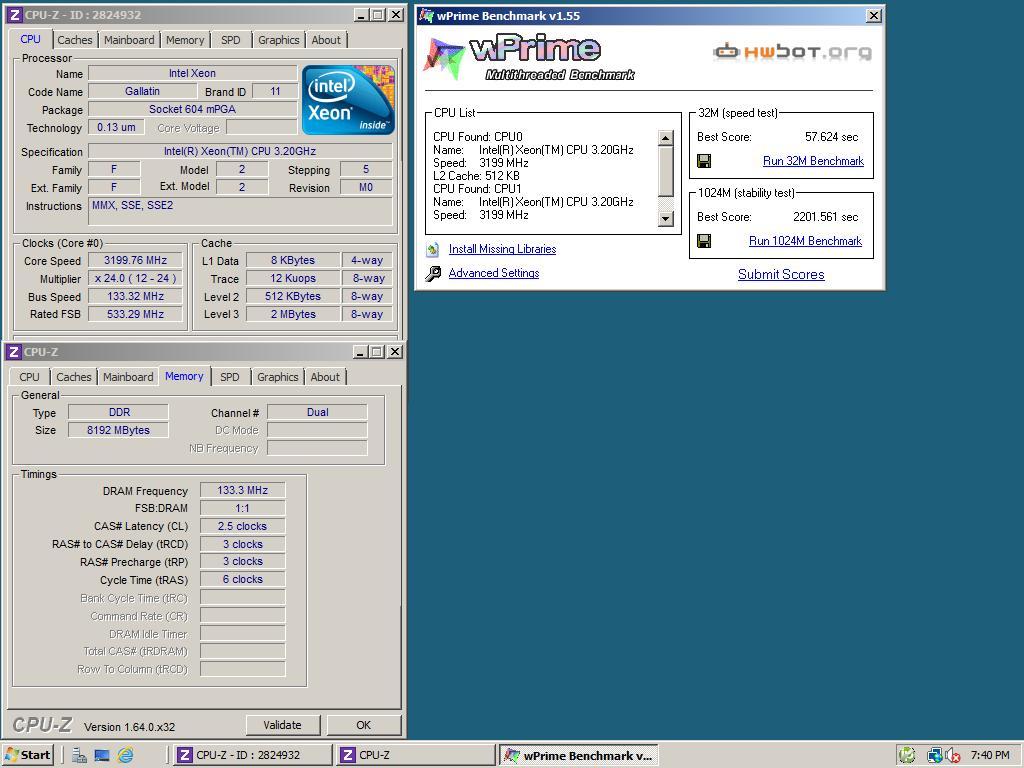Click CPU List scrollbar up arrow
The image size is (1024, 768).
665,138
